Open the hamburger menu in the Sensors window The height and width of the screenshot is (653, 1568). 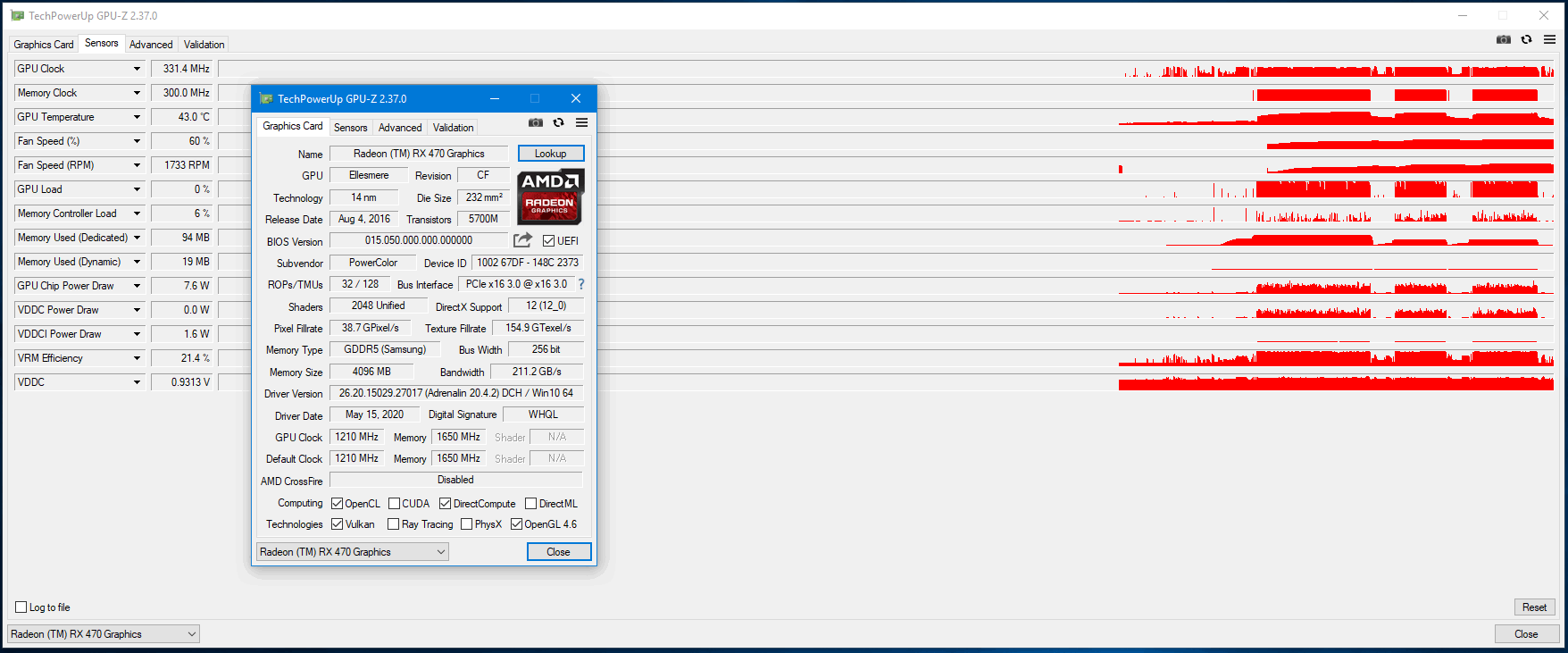(x=1549, y=39)
